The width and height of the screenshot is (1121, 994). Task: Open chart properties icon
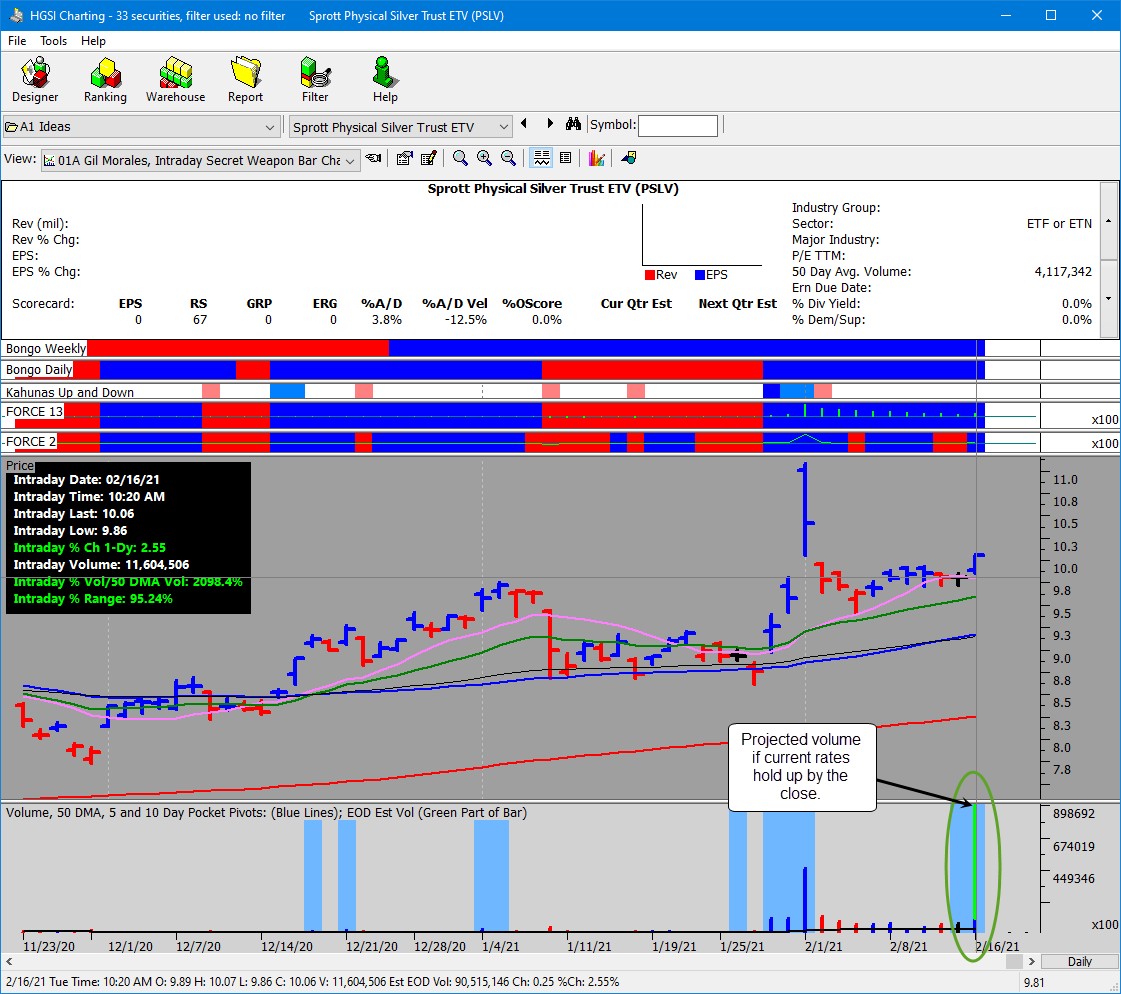[x=405, y=158]
